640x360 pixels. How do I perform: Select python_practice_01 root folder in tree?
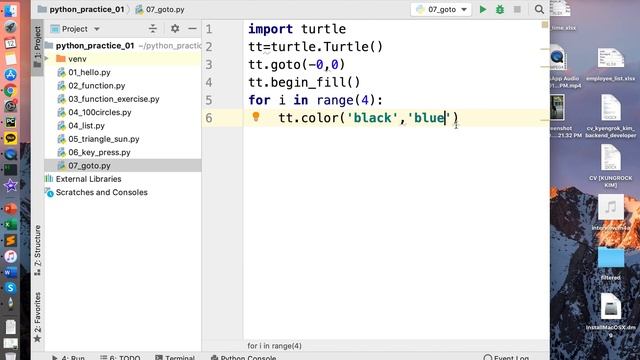pyautogui.click(x=95, y=46)
